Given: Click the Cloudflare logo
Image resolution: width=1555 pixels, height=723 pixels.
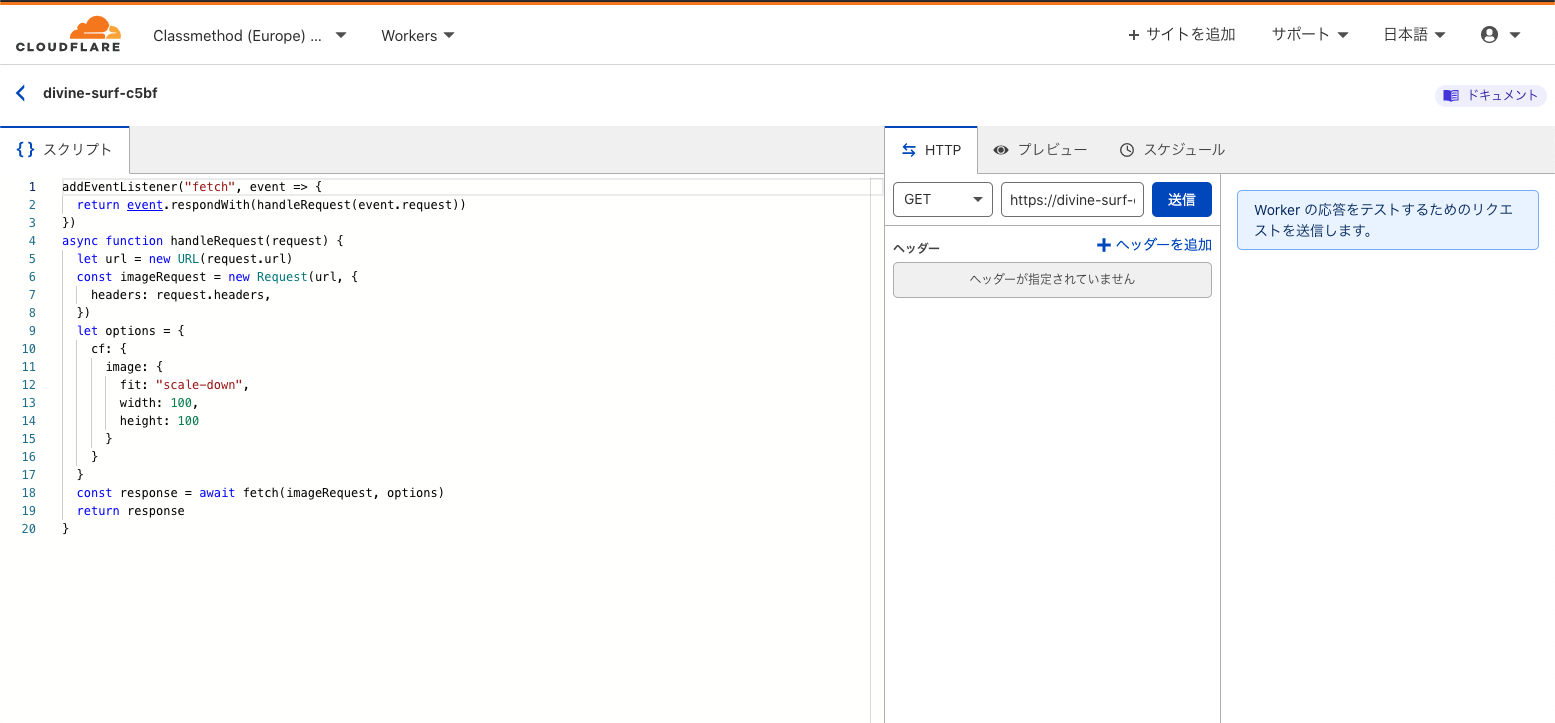Looking at the screenshot, I should 68,34.
